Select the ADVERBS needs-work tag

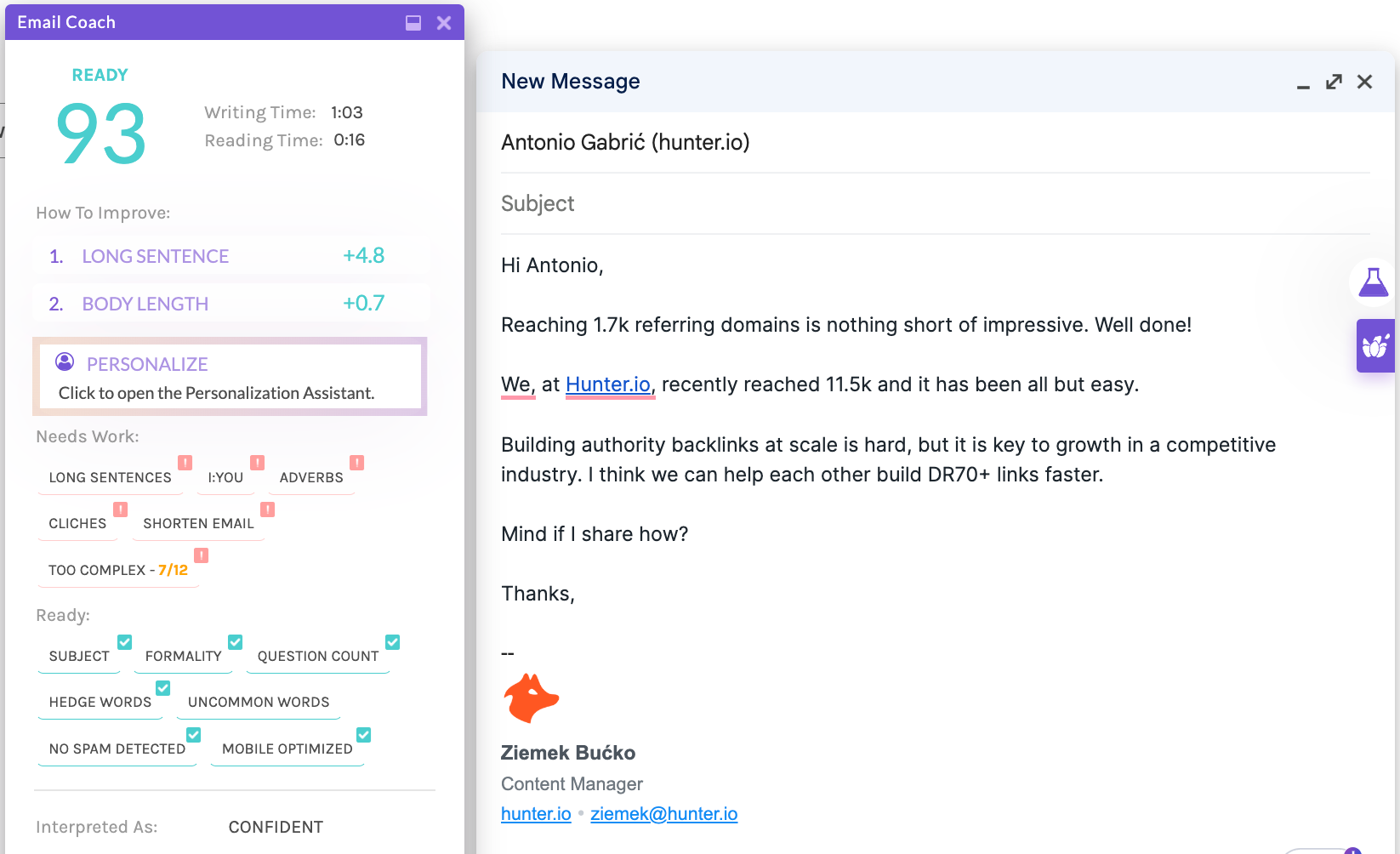tap(311, 478)
